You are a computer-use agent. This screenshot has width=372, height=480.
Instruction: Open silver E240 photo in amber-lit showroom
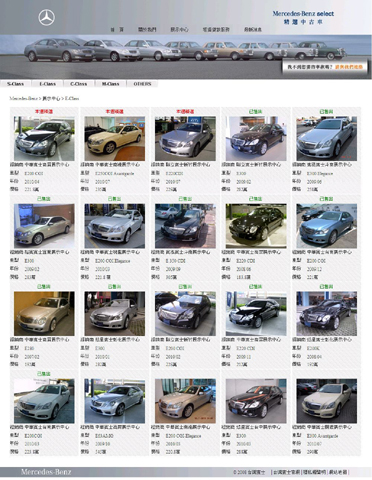pos(44,314)
